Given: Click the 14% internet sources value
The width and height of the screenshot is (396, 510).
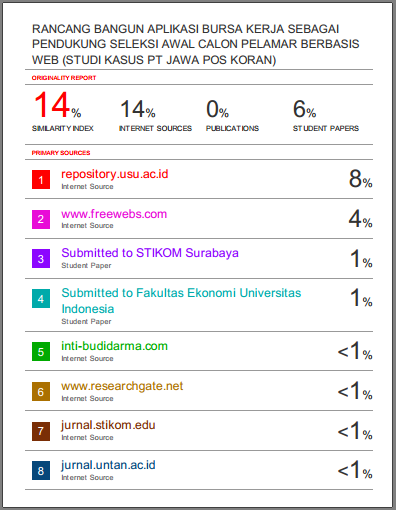Looking at the screenshot, I should [138, 109].
